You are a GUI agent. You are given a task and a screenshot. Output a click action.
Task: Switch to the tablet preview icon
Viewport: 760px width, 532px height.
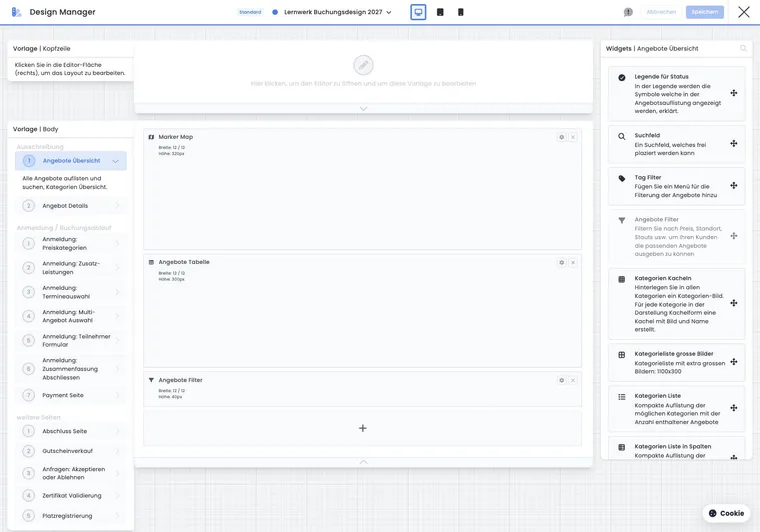(440, 12)
